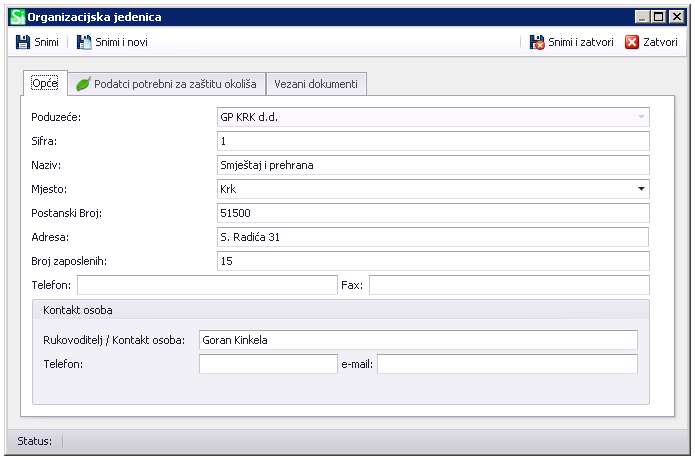This screenshot has height=460, width=695.
Task: Click the e-mail field in Kontakt osoba
Action: [506, 364]
